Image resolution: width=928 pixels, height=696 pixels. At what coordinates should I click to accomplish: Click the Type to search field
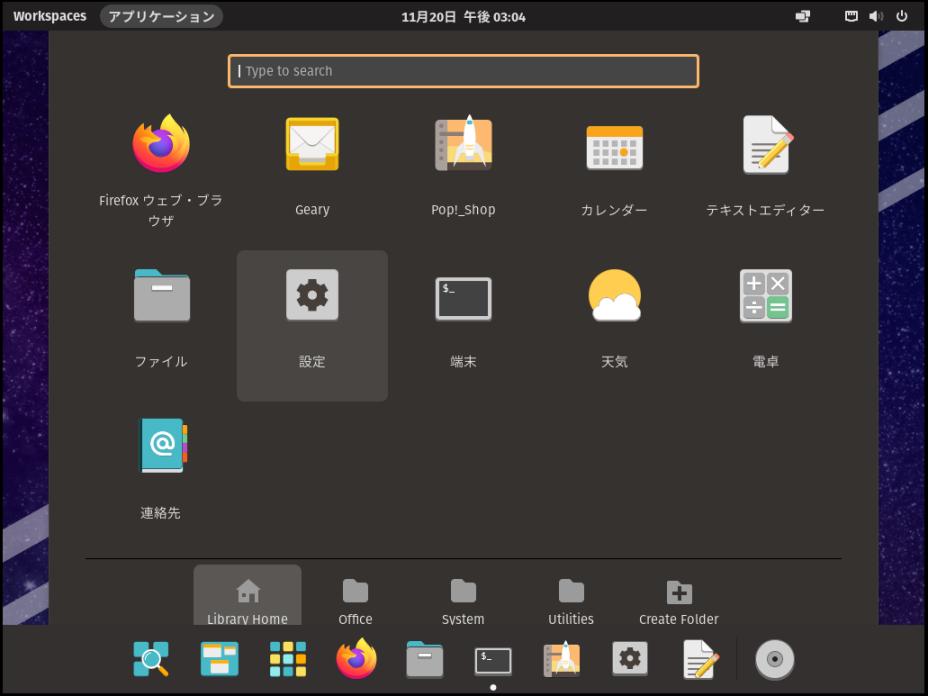tap(463, 71)
